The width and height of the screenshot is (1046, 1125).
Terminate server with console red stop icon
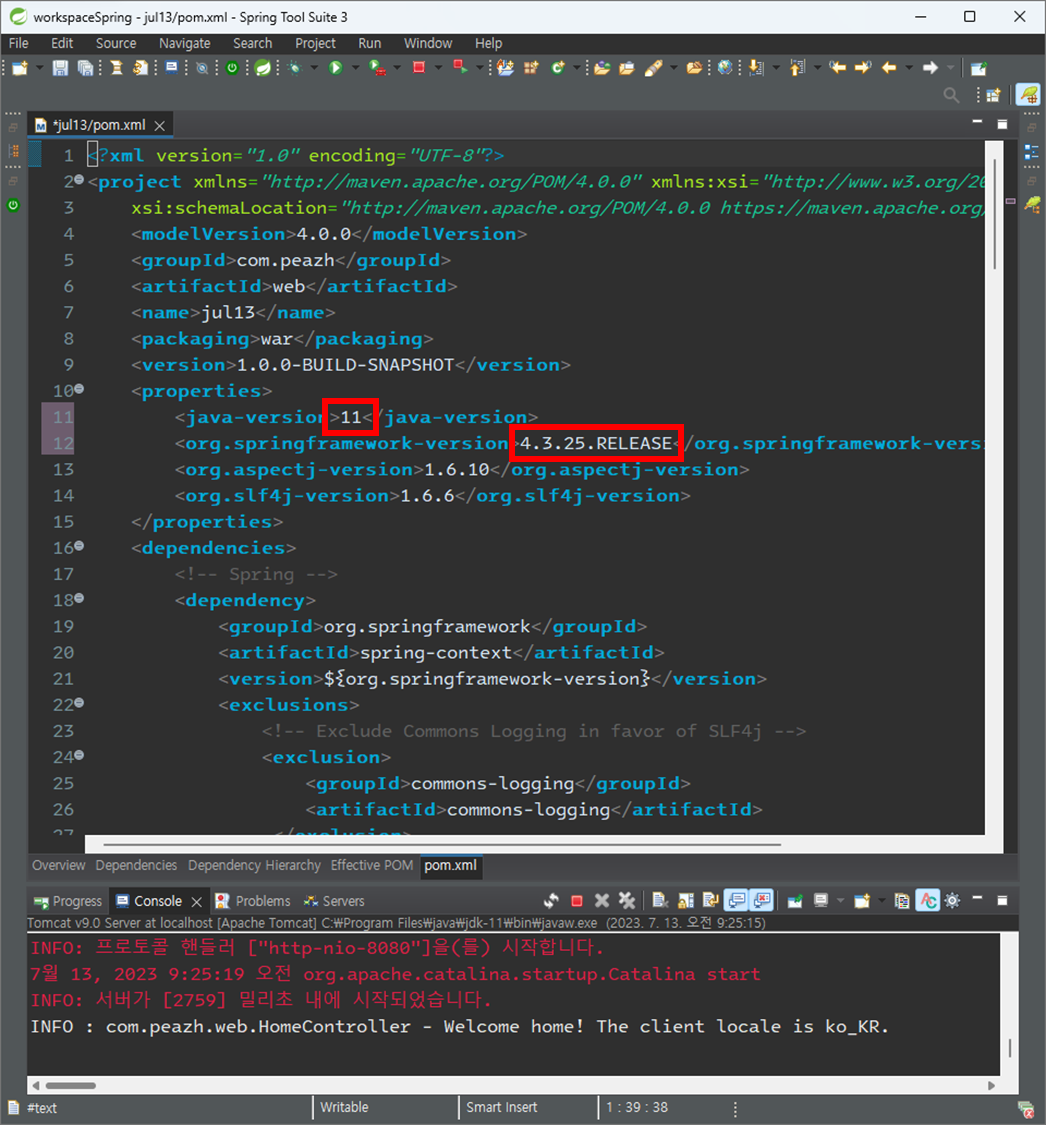(577, 901)
